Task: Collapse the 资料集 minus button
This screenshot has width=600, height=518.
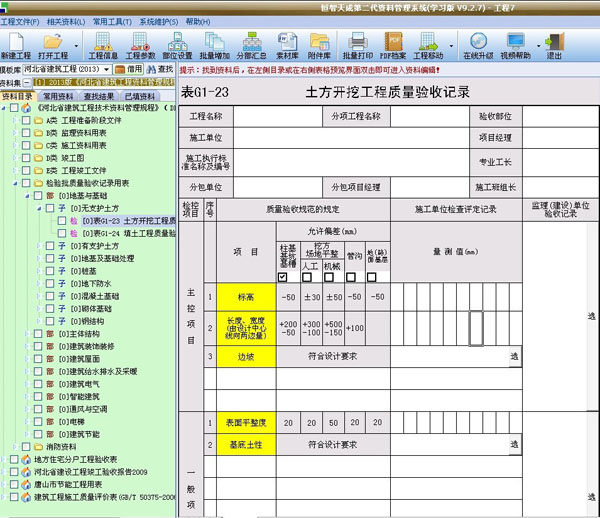Action: click(x=27, y=83)
